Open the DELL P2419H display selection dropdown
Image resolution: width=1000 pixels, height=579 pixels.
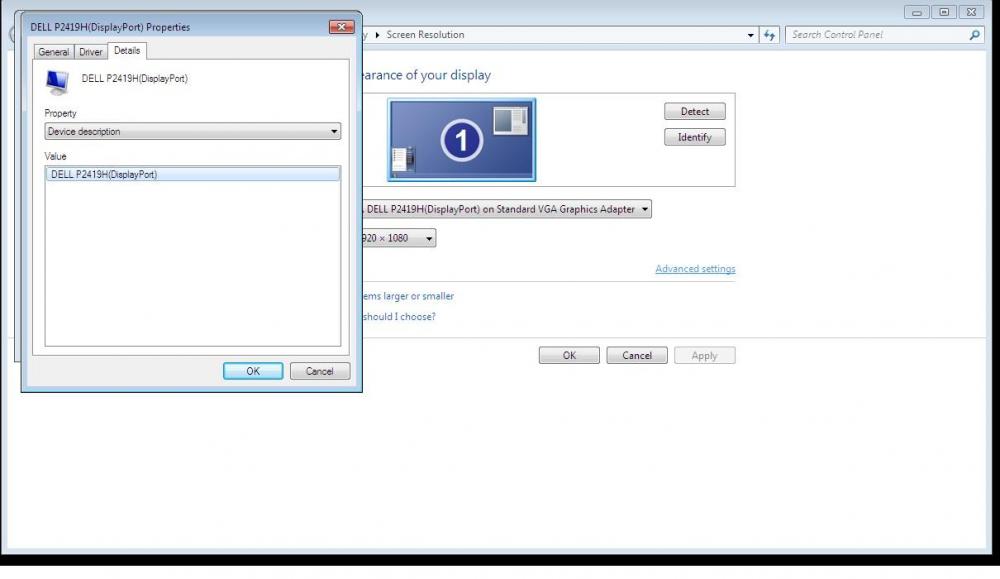point(506,209)
